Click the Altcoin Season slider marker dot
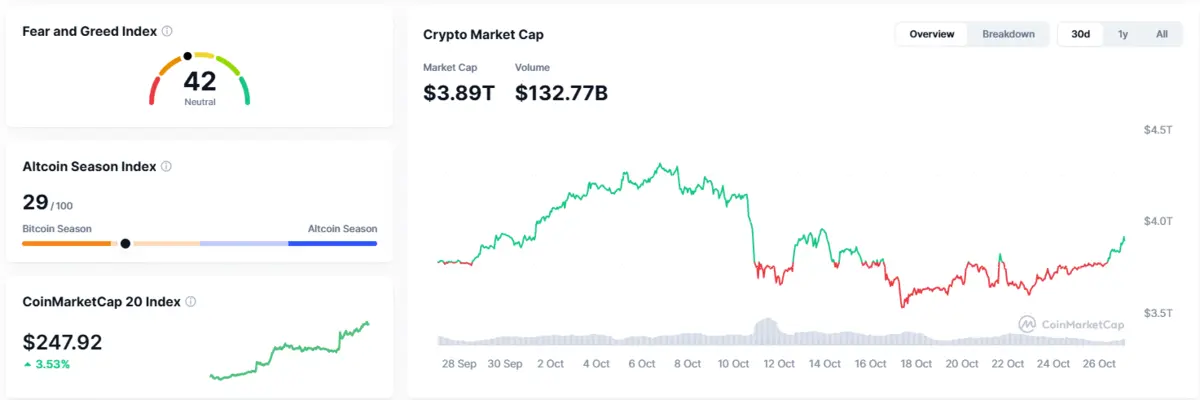 125,243
